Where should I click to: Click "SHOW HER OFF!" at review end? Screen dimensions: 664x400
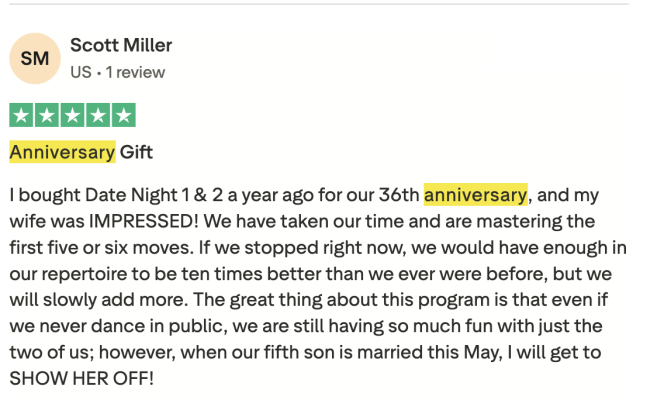coord(84,379)
